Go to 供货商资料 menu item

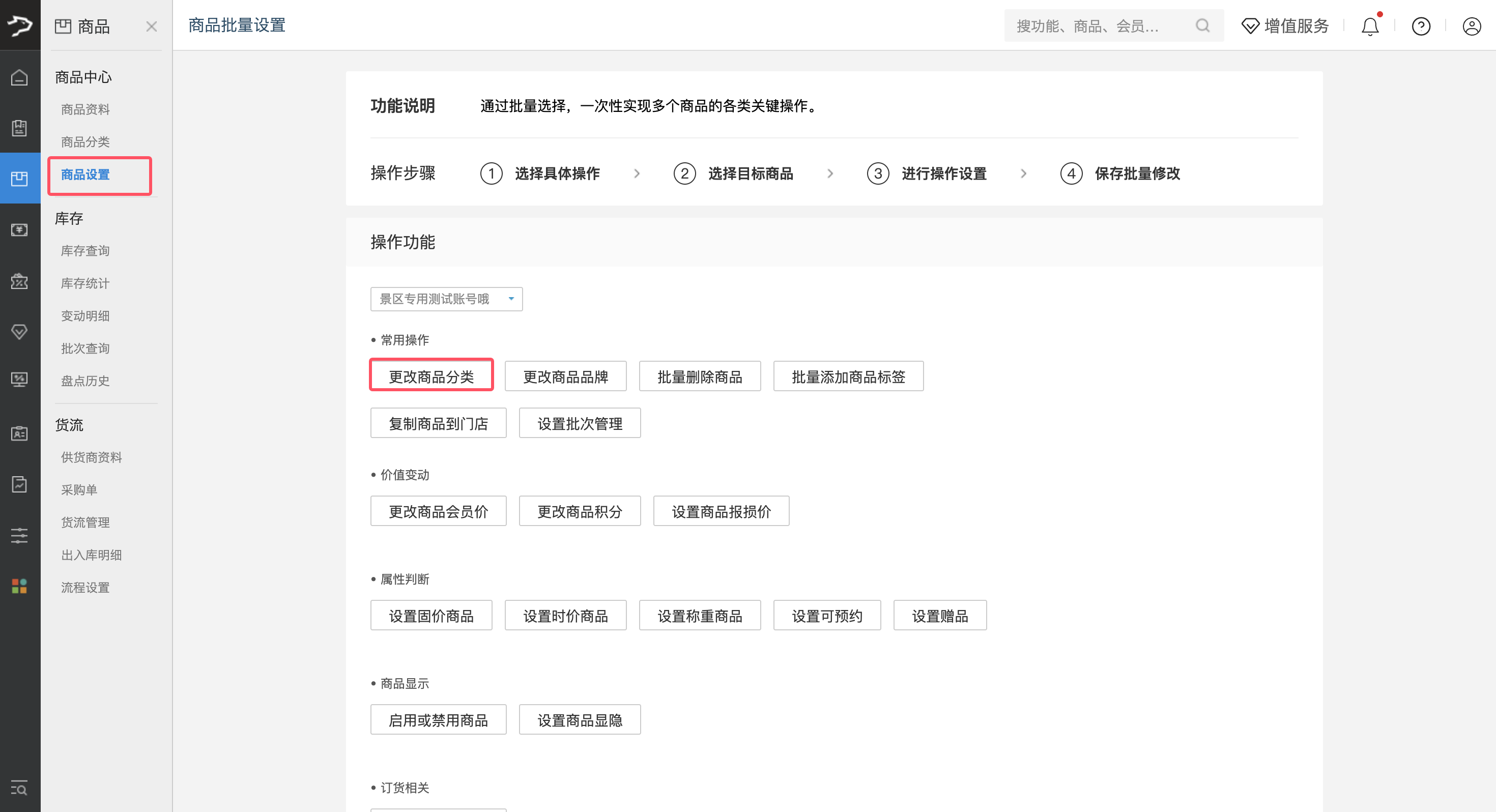click(x=92, y=457)
